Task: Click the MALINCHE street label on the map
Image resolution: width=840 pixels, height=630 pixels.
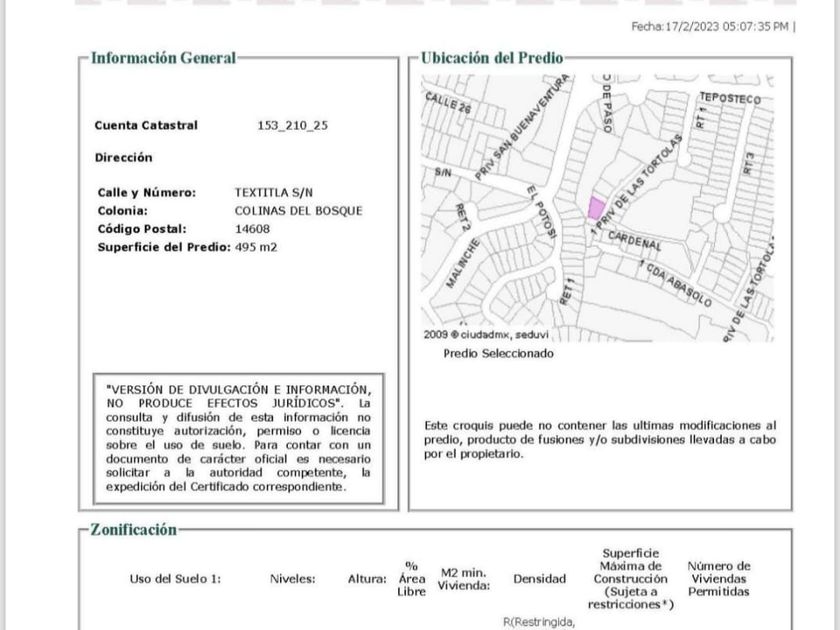Action: click(x=463, y=264)
